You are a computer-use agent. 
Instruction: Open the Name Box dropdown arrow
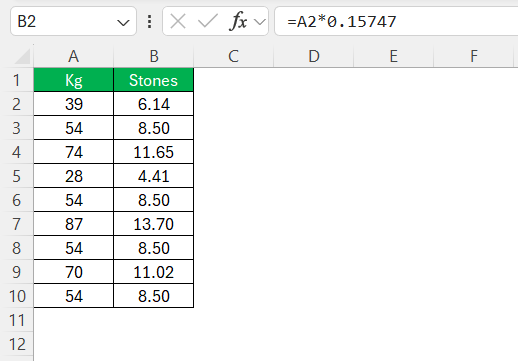[123, 23]
